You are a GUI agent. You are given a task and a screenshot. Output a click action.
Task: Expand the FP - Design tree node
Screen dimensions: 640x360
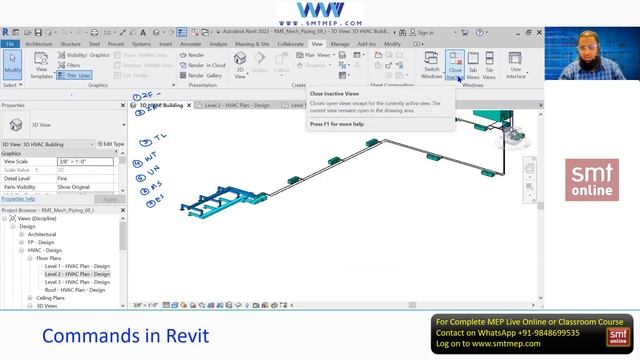pyautogui.click(x=21, y=242)
